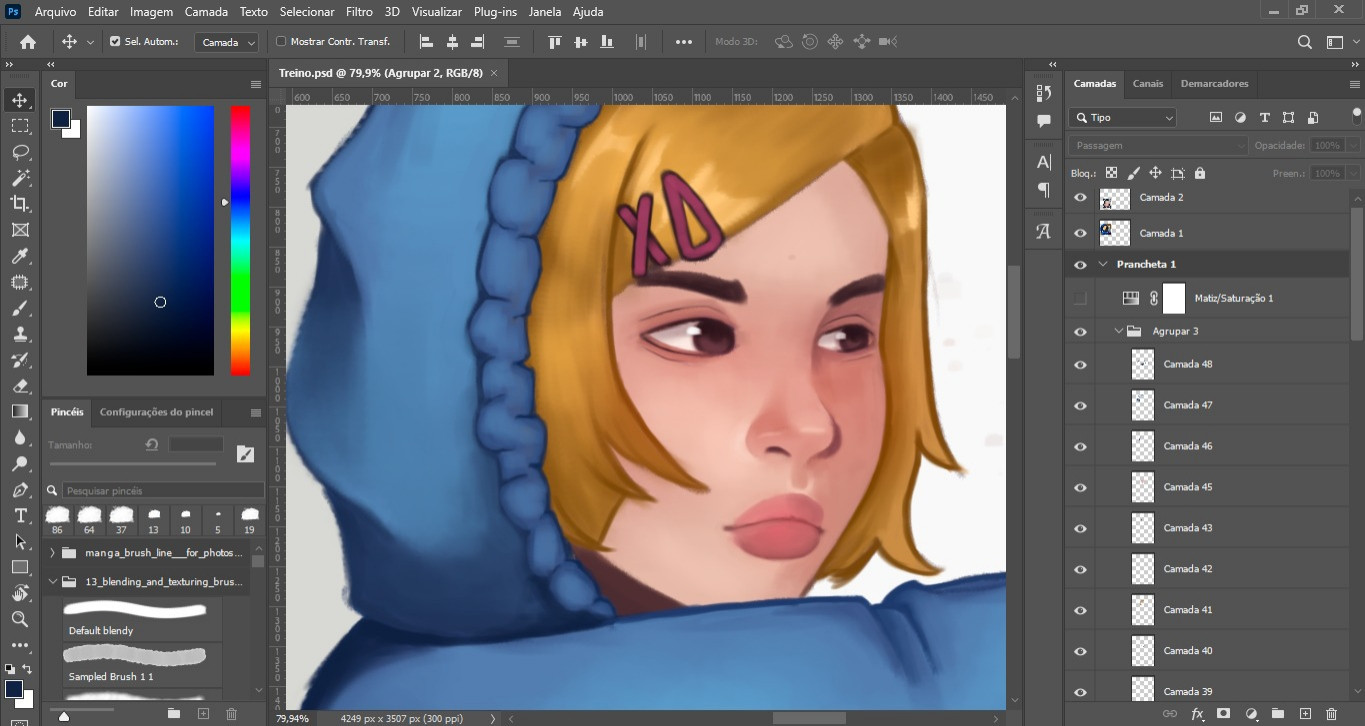This screenshot has height=726, width=1365.
Task: Hide the Agrupar 3 group
Action: [x=1080, y=331]
